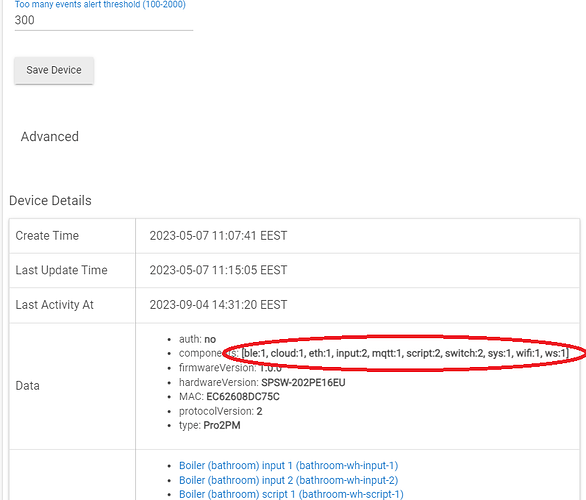The image size is (586, 500).
Task: Expand the Advanced section
Action: coord(50,137)
